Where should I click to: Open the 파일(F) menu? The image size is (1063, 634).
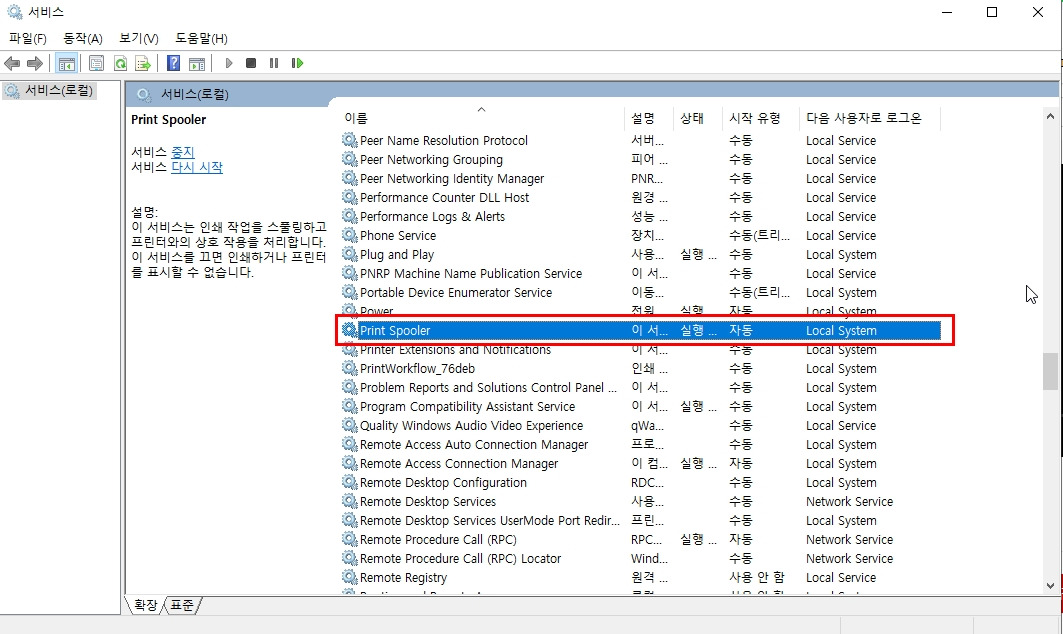point(28,39)
